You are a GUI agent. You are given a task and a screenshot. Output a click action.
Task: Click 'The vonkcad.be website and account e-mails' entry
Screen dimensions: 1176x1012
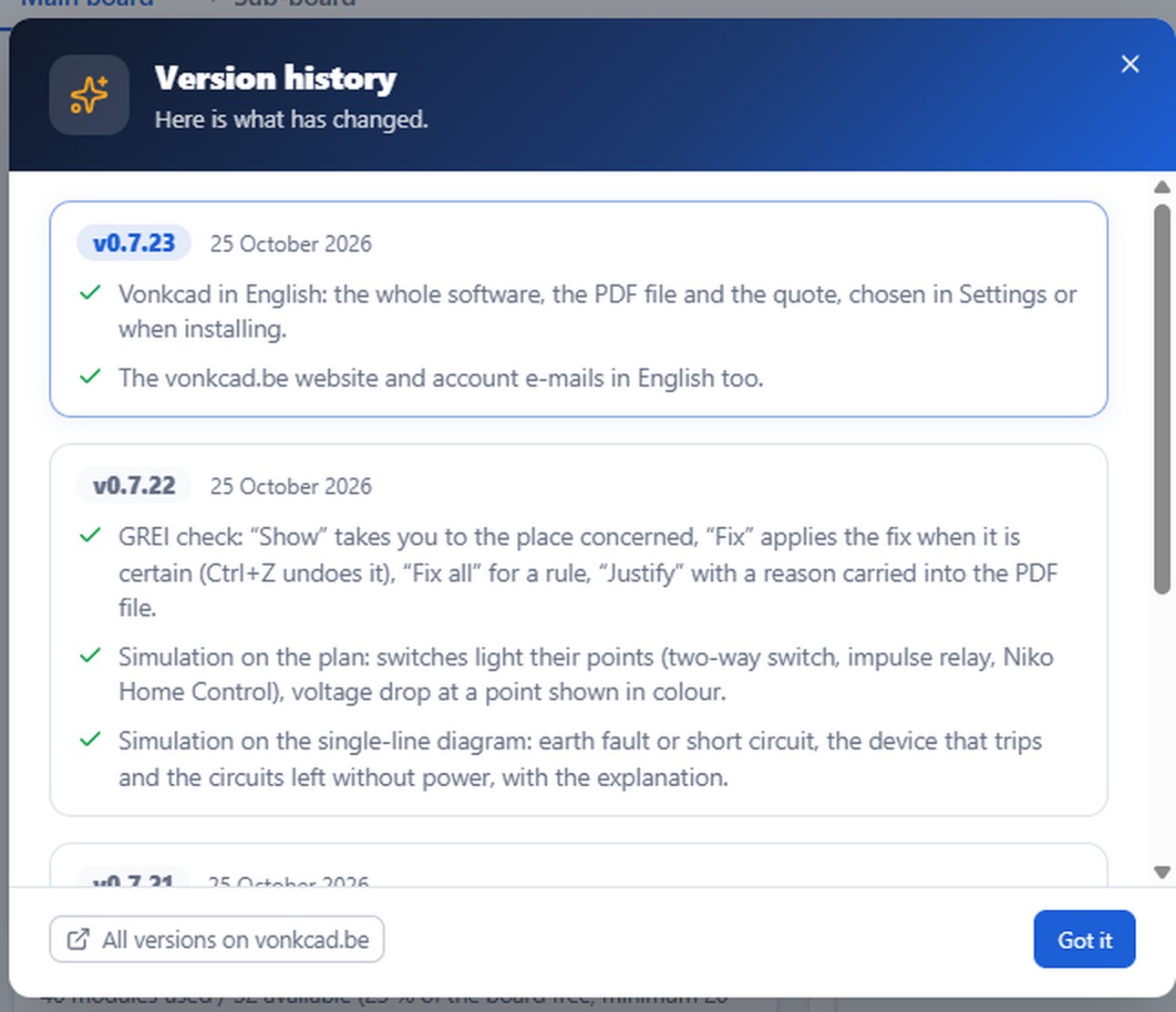coord(441,378)
